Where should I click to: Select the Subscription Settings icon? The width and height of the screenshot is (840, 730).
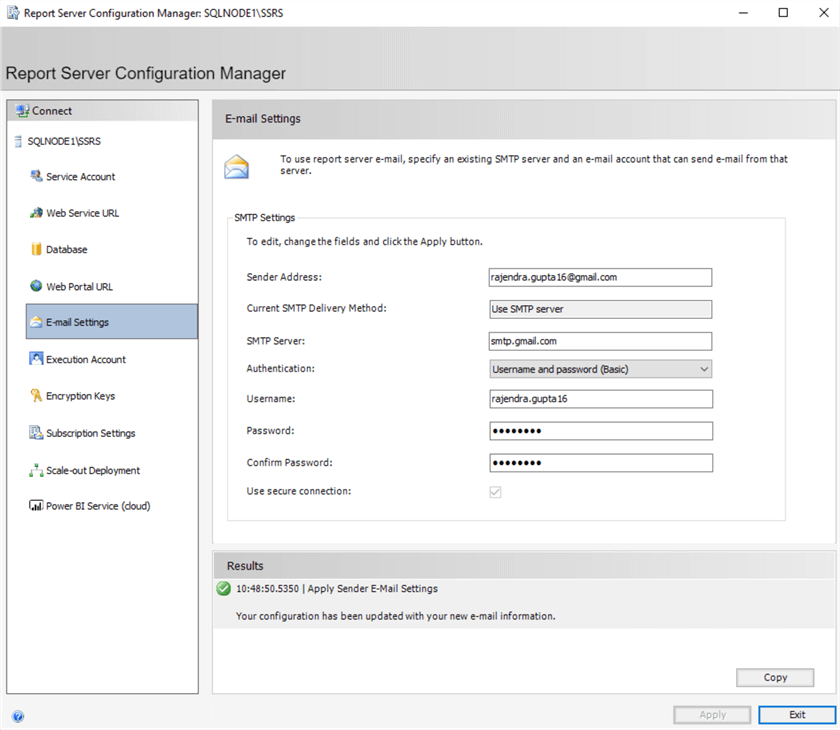pyautogui.click(x=37, y=433)
